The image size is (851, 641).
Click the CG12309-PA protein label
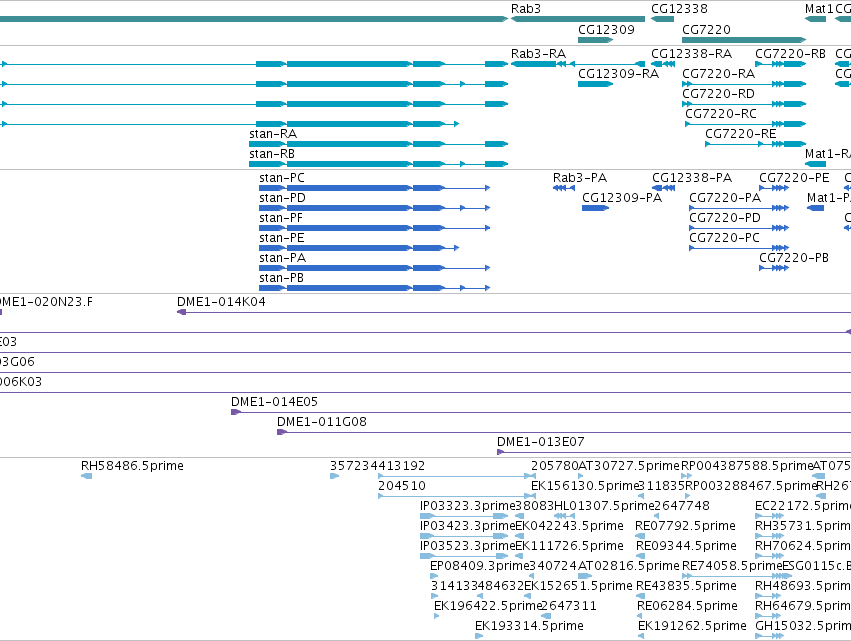pyautogui.click(x=622, y=198)
